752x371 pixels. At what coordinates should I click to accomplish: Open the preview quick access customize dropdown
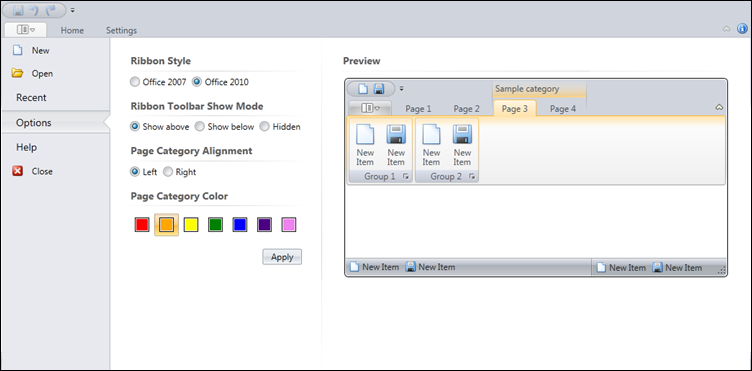401,88
